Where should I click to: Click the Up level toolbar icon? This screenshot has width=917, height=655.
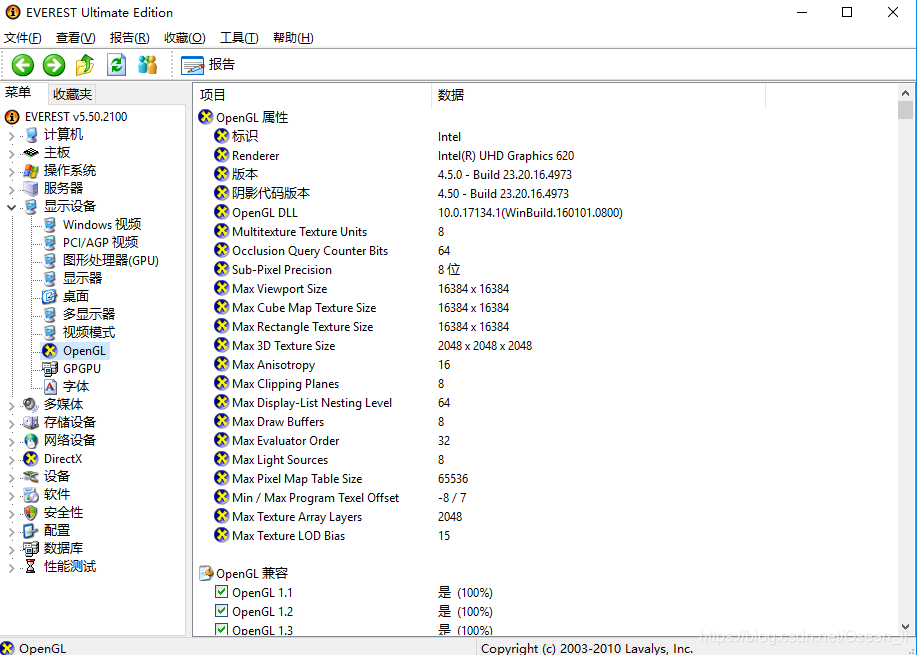85,65
